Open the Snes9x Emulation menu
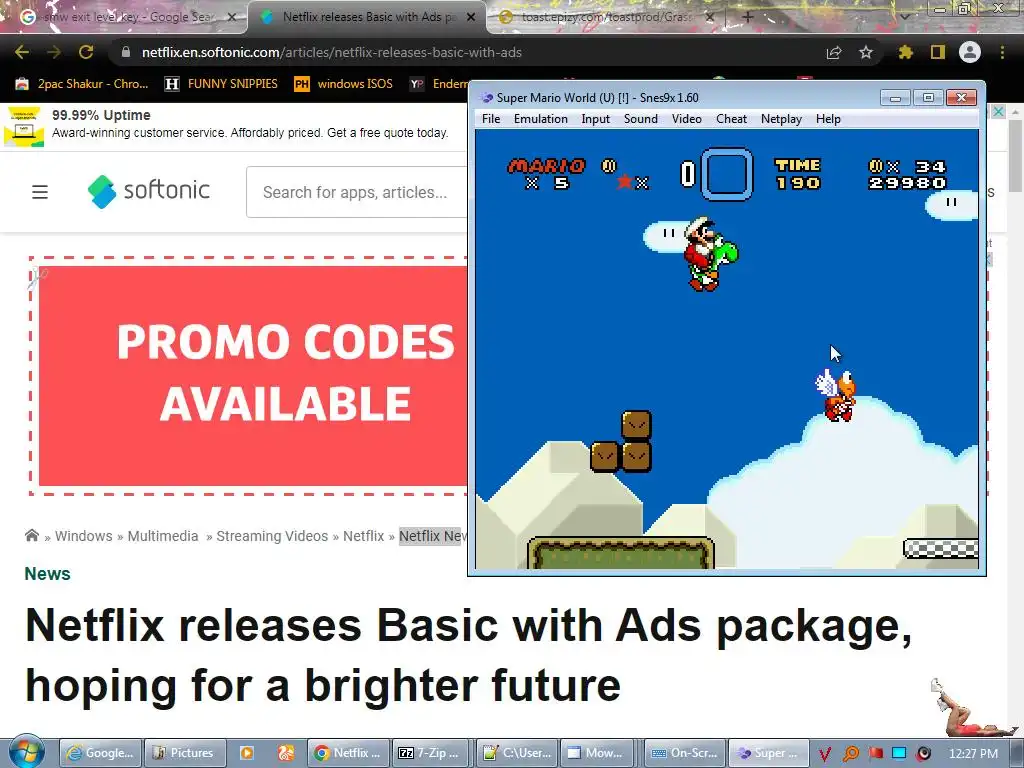The height and width of the screenshot is (768, 1024). (x=540, y=119)
